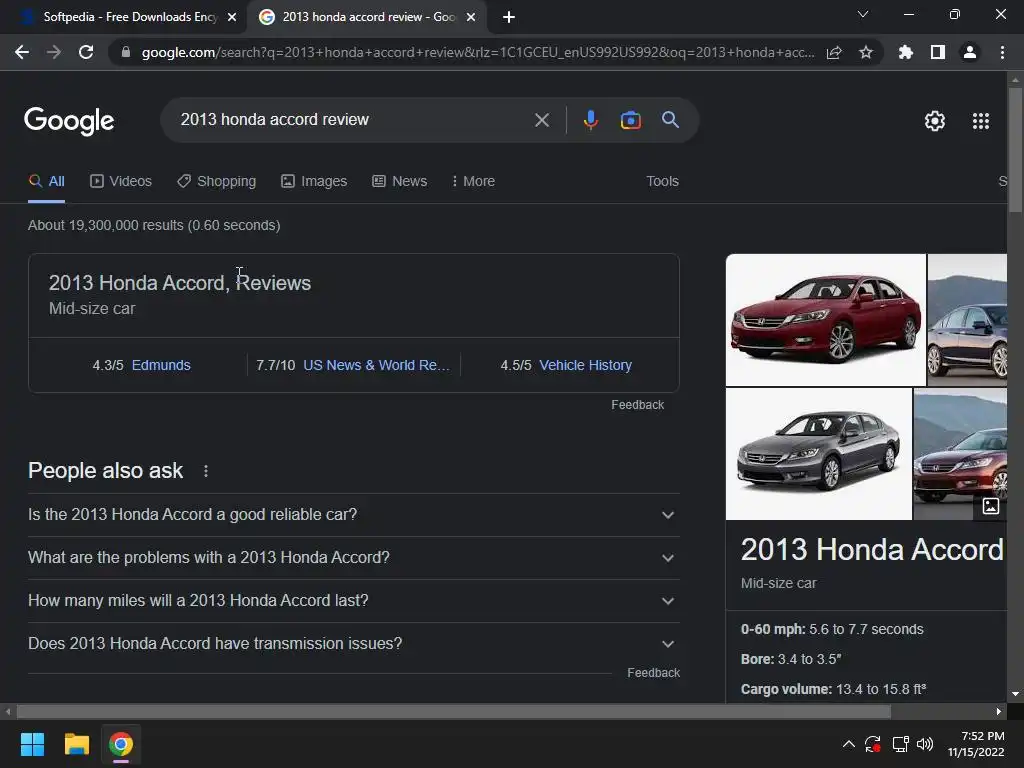Expand 'What are the problems with a 2013 Honda Accord?'
Screen dimensions: 1024x768
pyautogui.click(x=353, y=558)
